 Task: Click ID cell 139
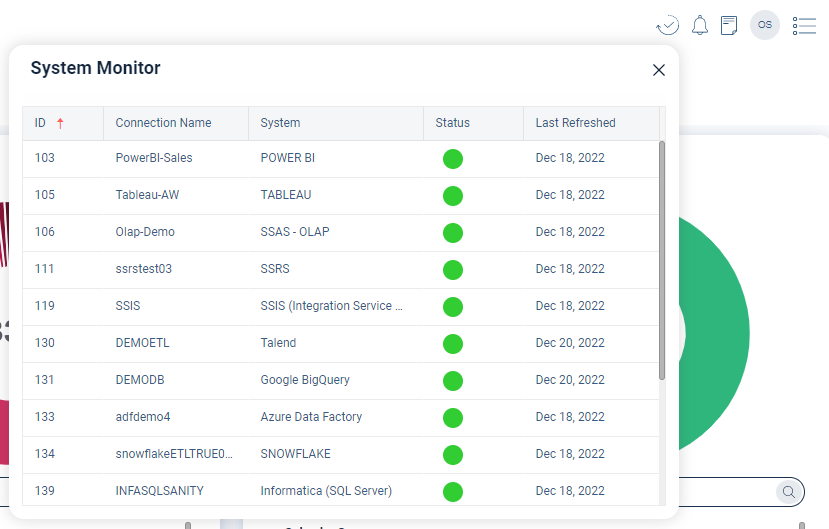point(45,490)
